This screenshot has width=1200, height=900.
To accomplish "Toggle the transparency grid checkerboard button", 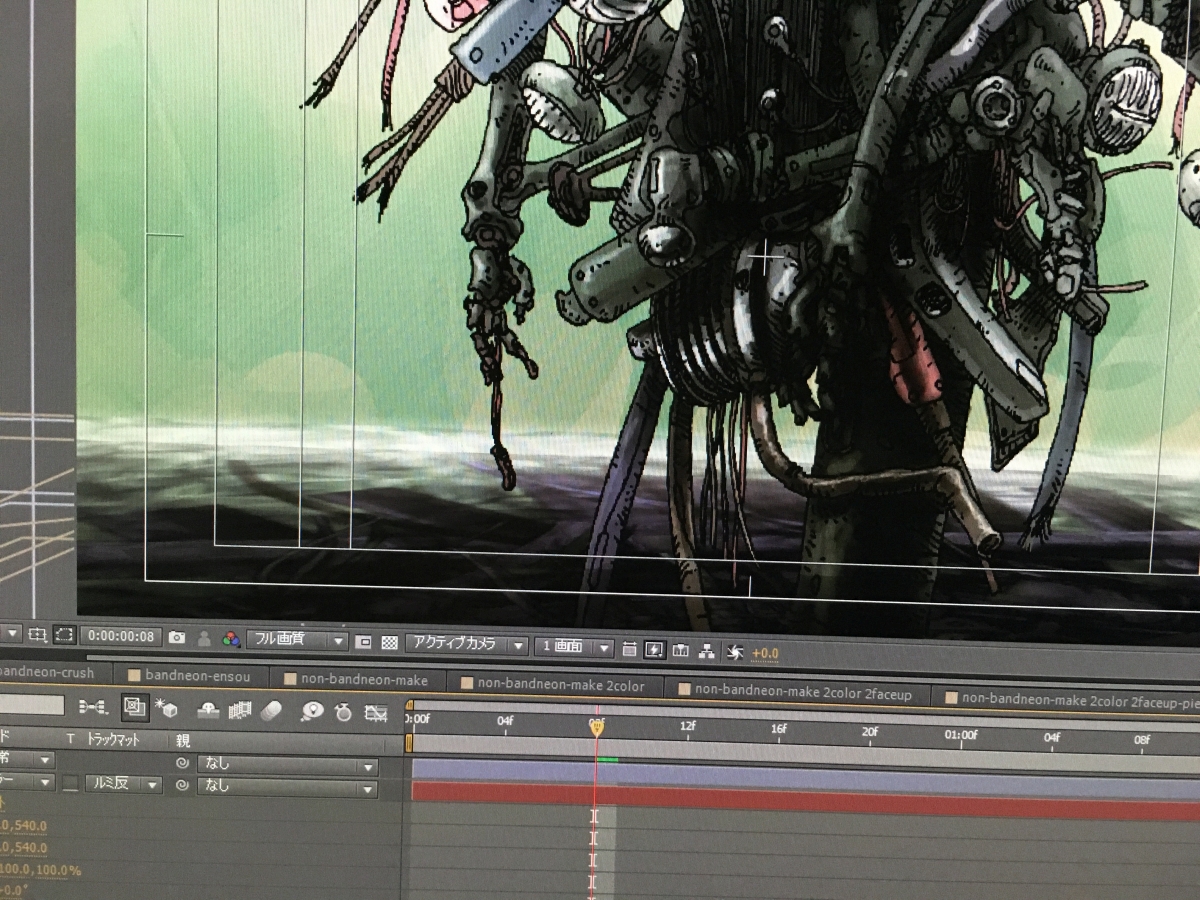I will coord(390,643).
